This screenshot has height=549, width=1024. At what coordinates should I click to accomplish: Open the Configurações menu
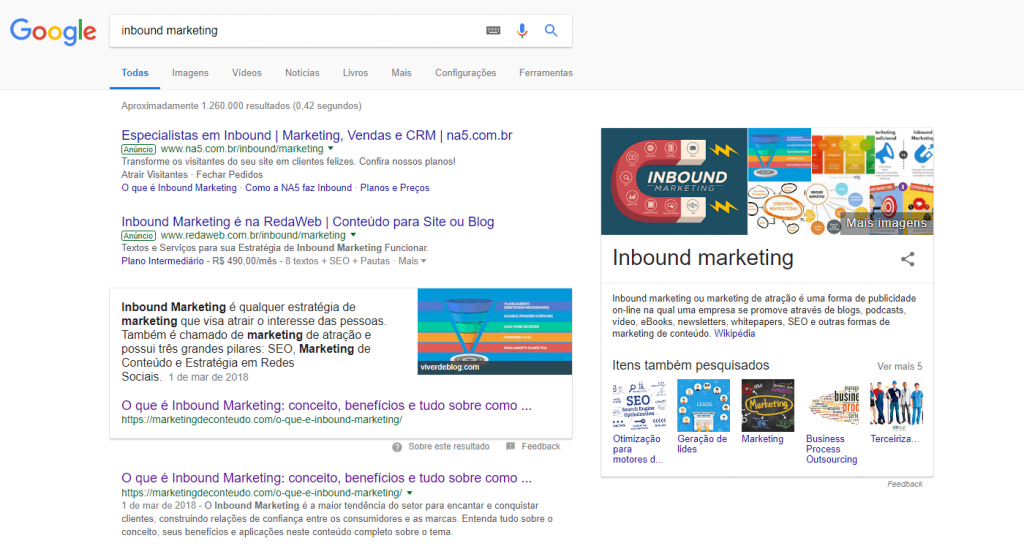466,73
